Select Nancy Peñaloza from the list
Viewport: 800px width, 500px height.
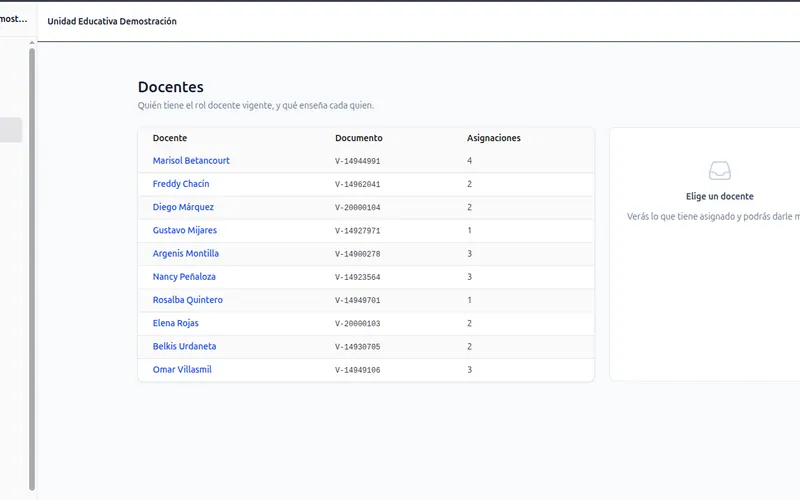(x=184, y=277)
